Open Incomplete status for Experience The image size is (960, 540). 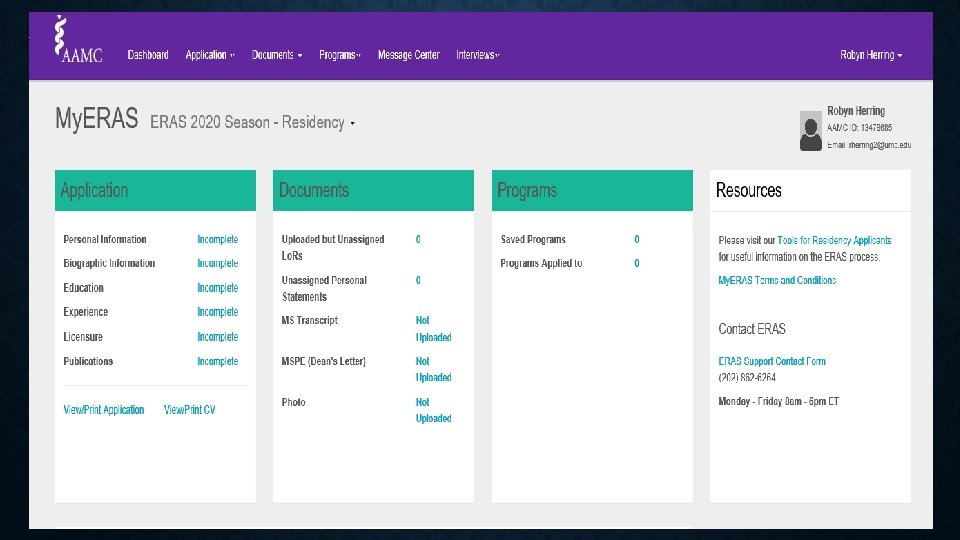(217, 312)
